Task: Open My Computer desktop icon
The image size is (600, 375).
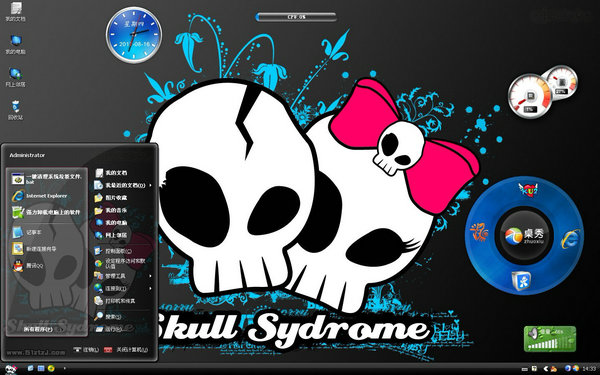Action: tap(15, 45)
